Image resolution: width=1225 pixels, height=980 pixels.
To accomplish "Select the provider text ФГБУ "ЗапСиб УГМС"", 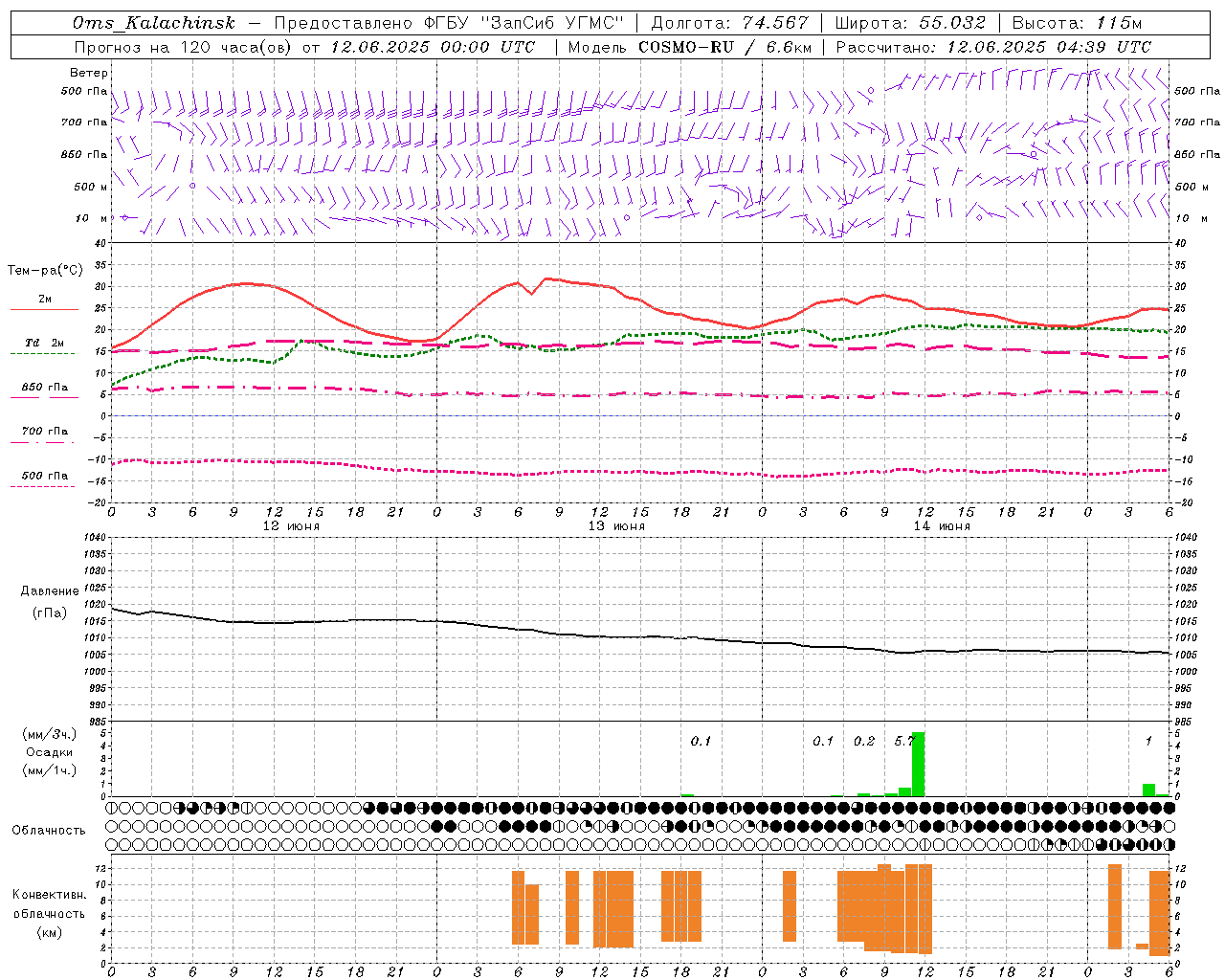I will coord(524,23).
